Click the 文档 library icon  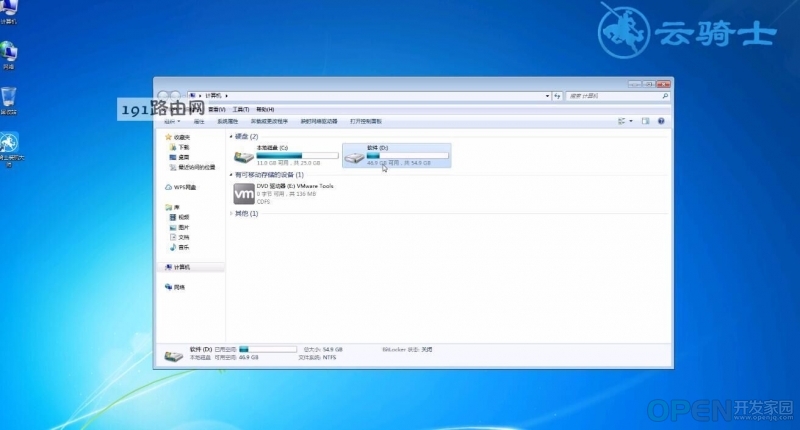tap(172, 237)
